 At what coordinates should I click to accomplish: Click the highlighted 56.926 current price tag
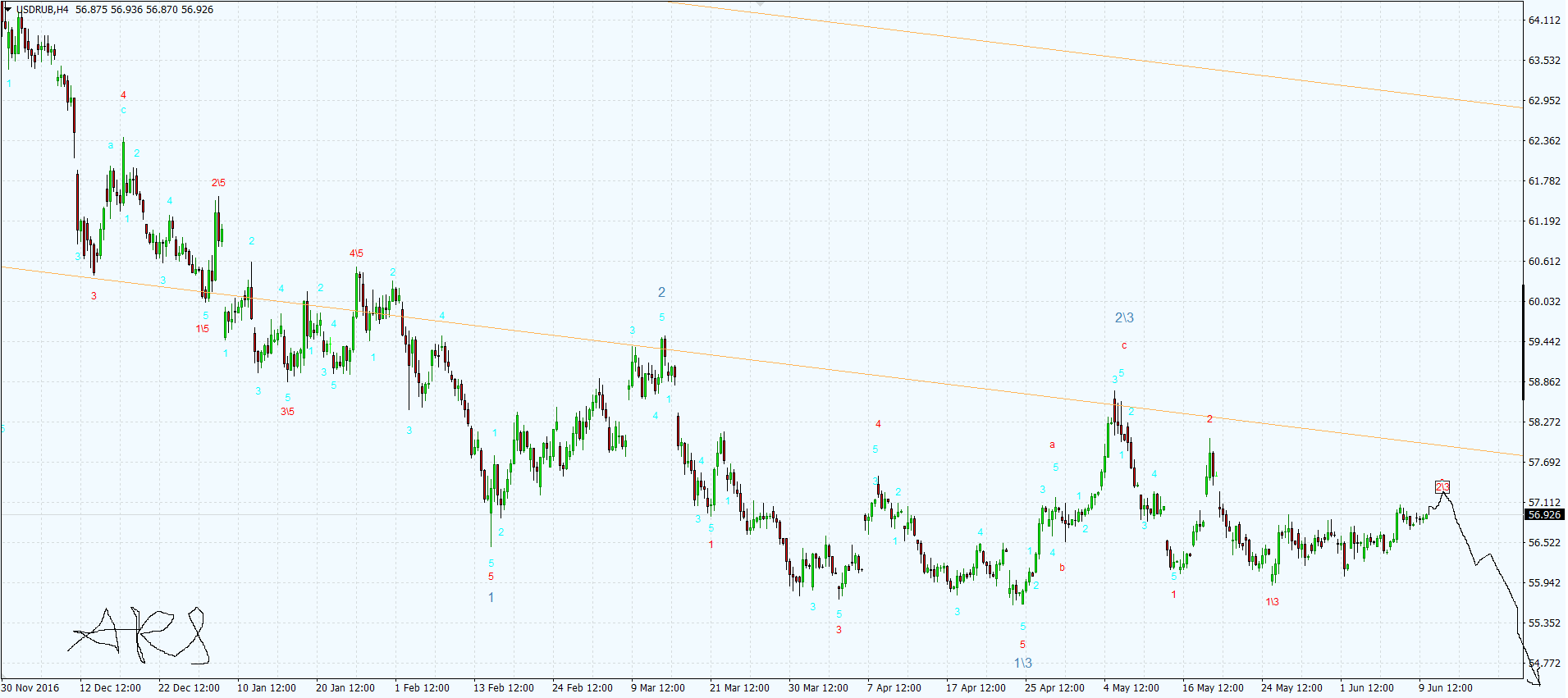tap(1543, 515)
